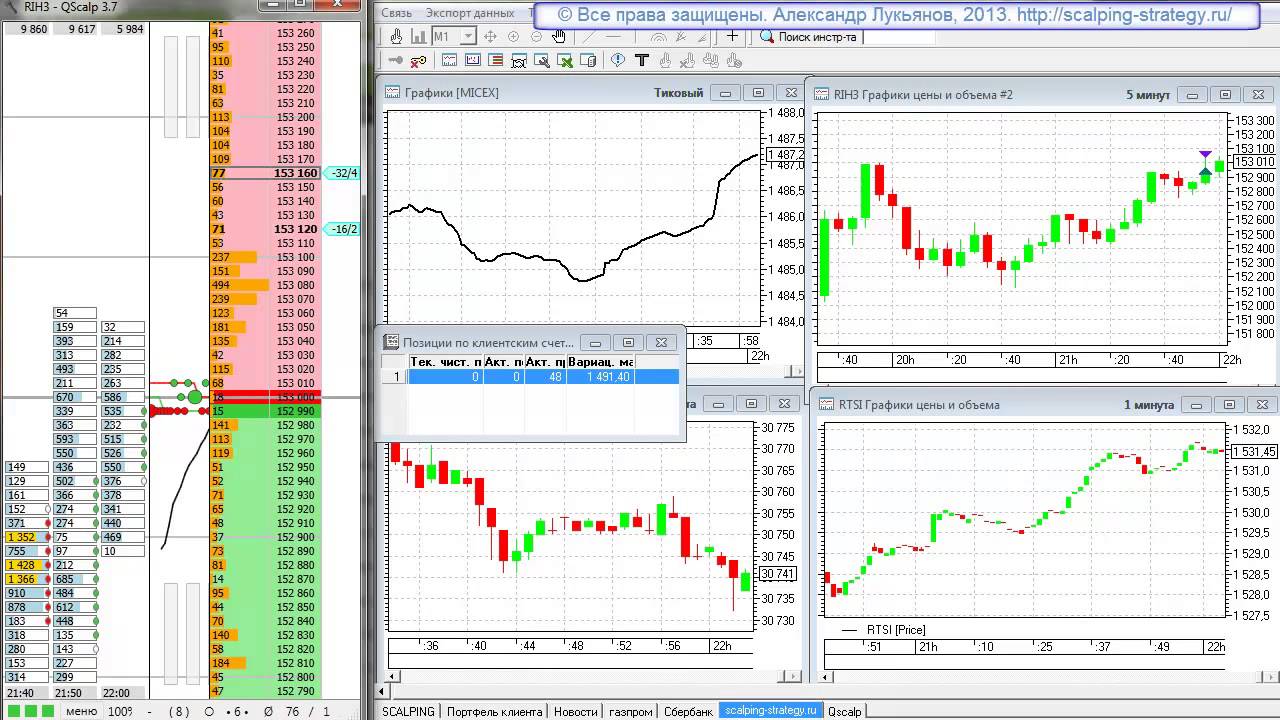Screen dimensions: 1280x720
Task: Select the pan hand tool in toolbar
Action: point(559,37)
